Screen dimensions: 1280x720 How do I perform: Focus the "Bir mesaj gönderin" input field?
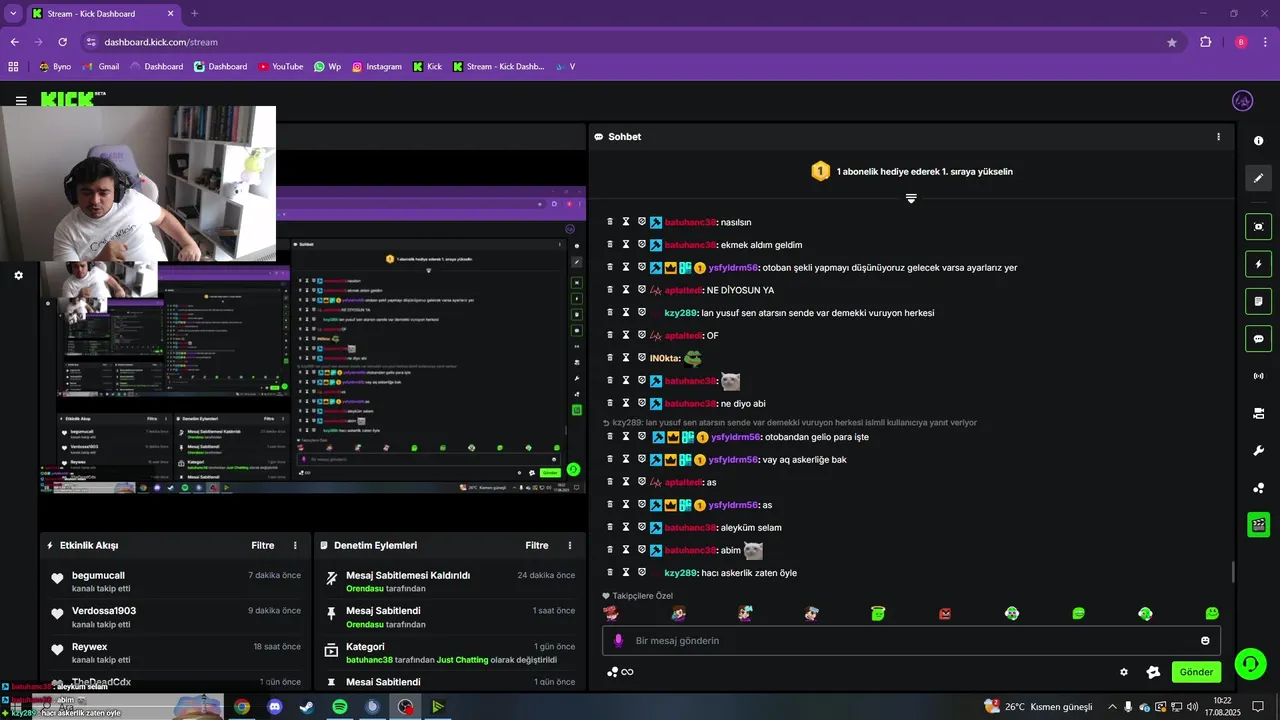[911, 641]
